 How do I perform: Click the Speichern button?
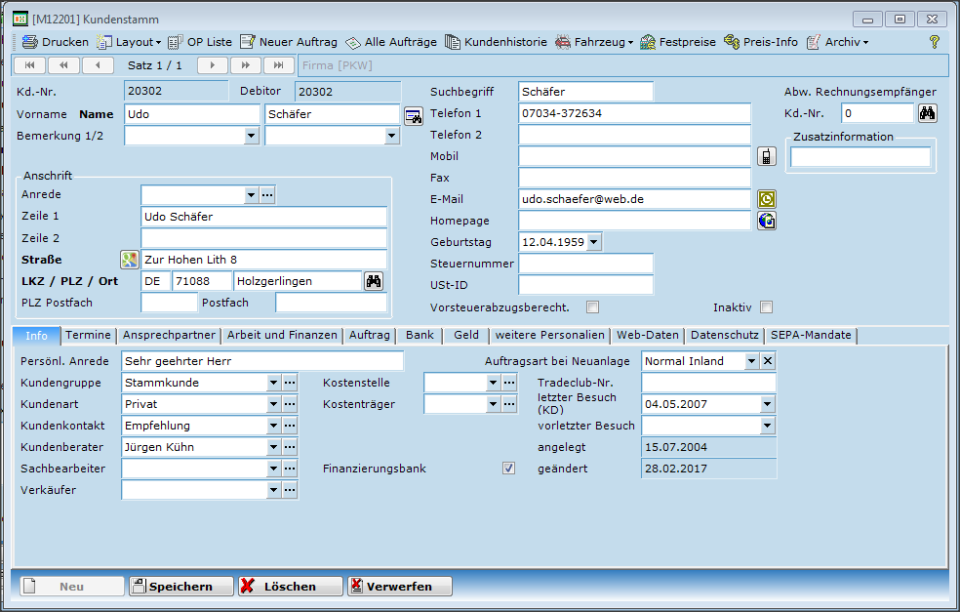pos(180,586)
